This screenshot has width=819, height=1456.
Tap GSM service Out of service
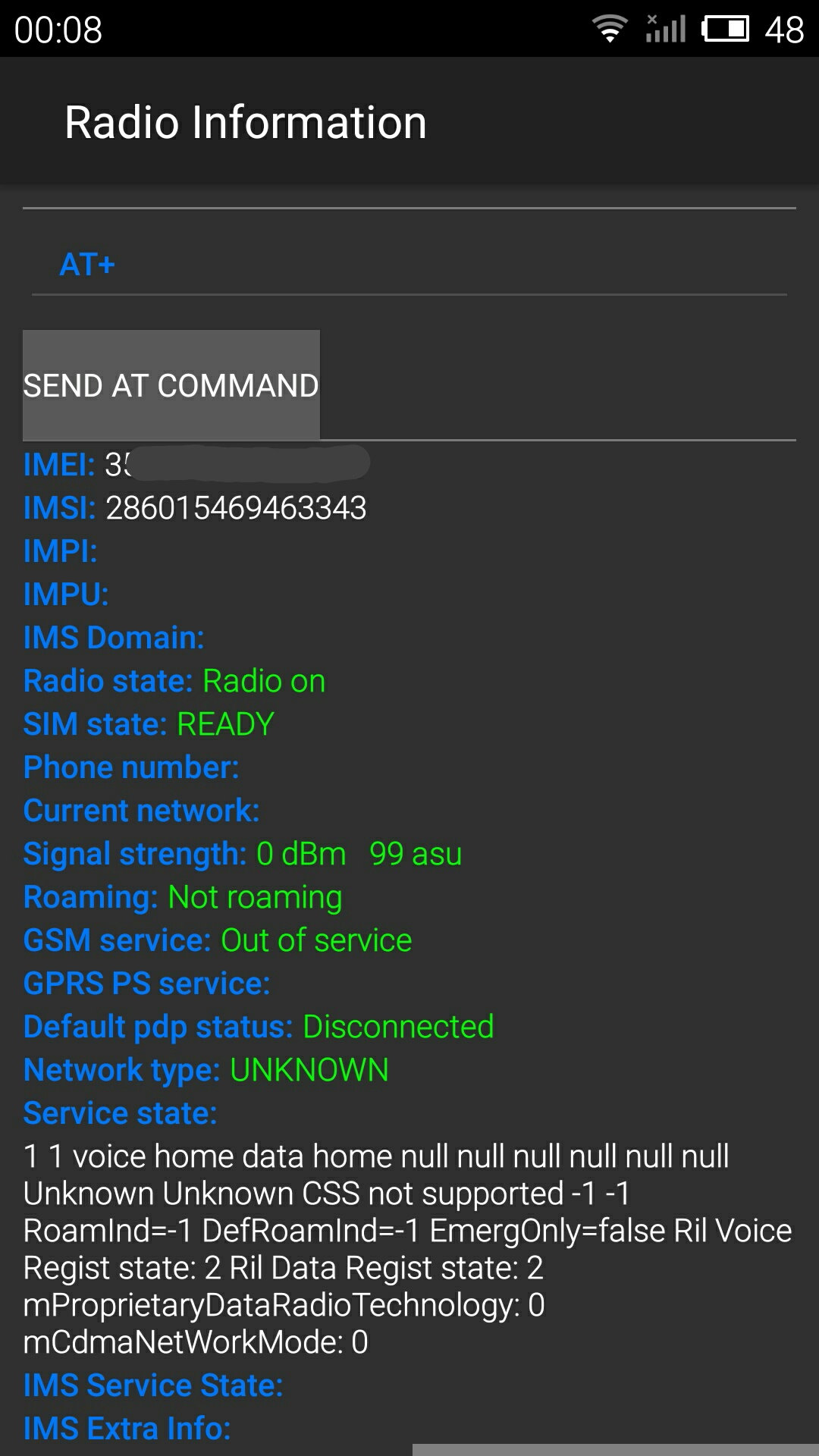tap(218, 940)
